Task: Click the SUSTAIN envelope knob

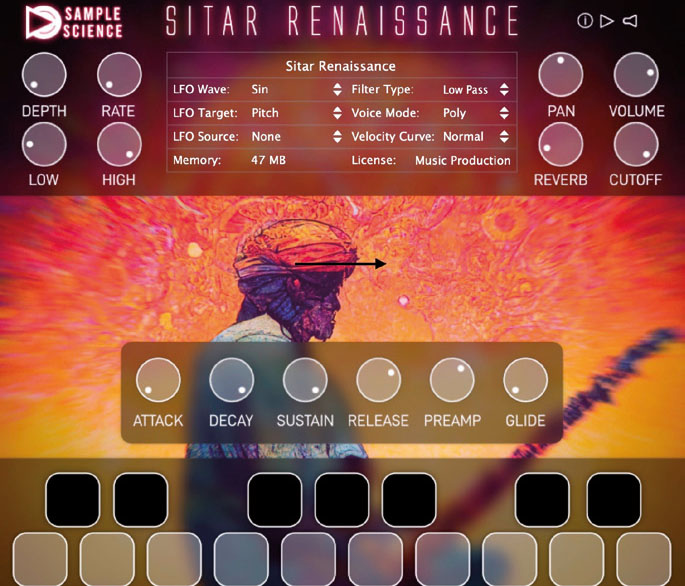Action: [305, 380]
